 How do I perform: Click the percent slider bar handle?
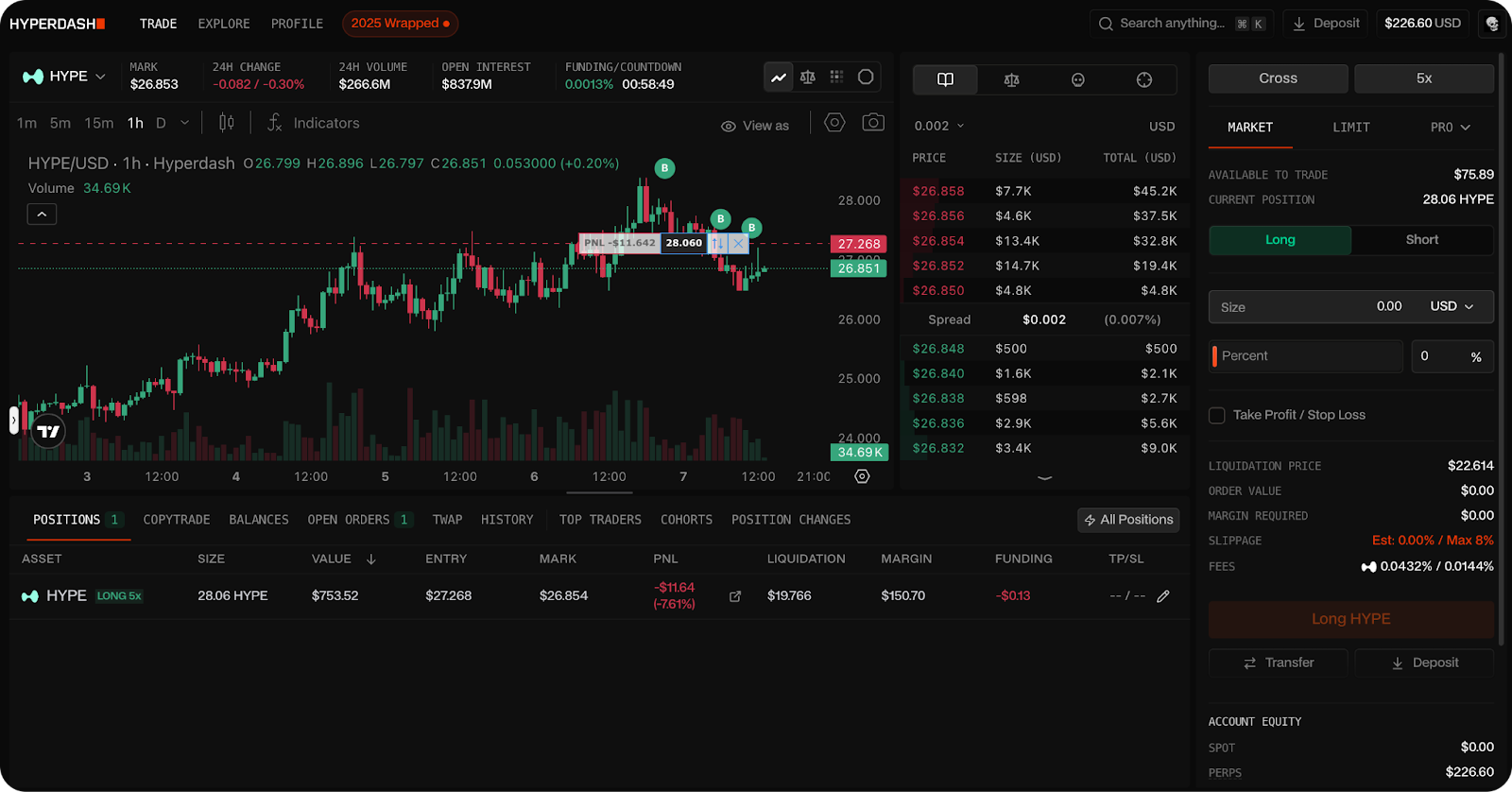tap(1214, 356)
